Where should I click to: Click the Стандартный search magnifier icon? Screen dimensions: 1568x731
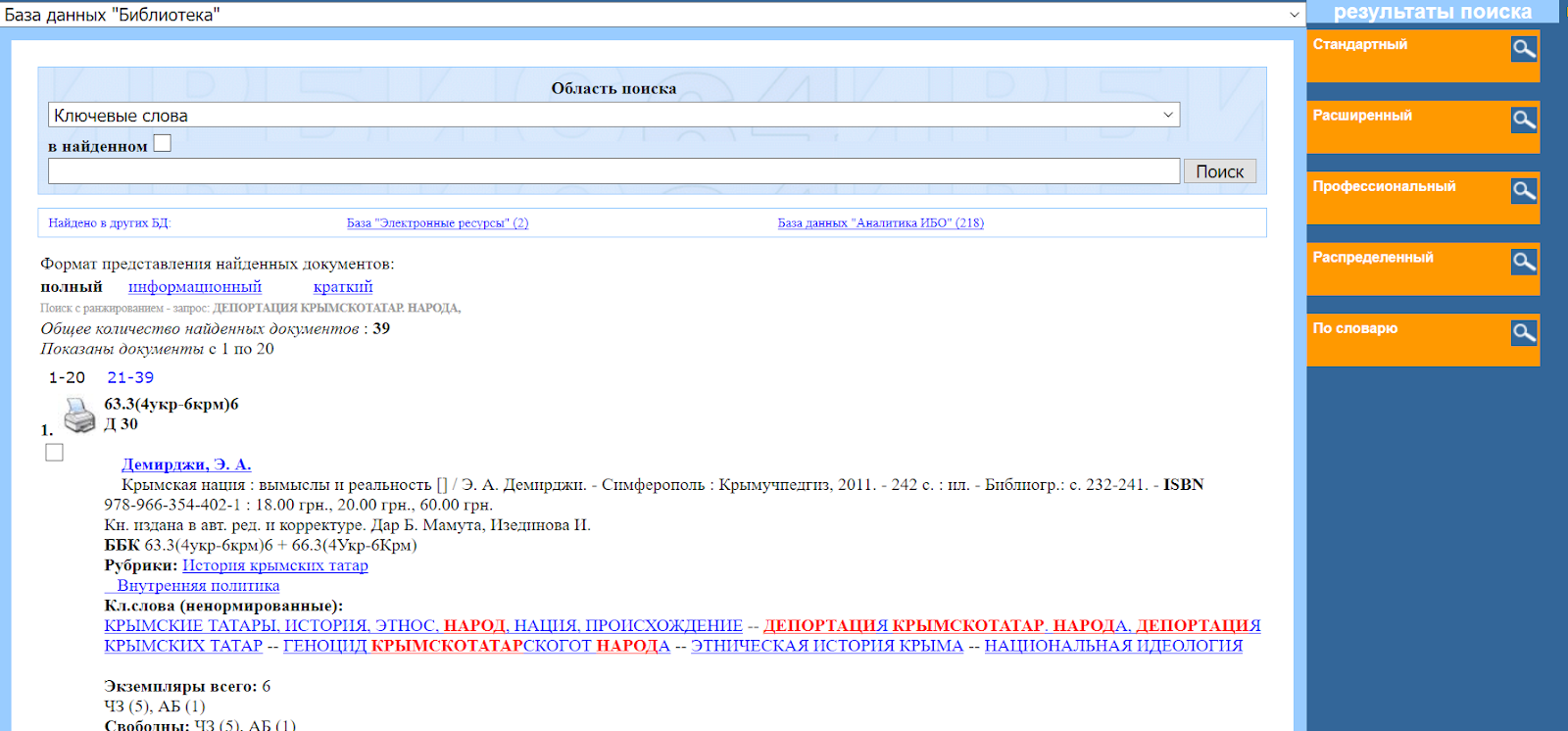[x=1523, y=48]
